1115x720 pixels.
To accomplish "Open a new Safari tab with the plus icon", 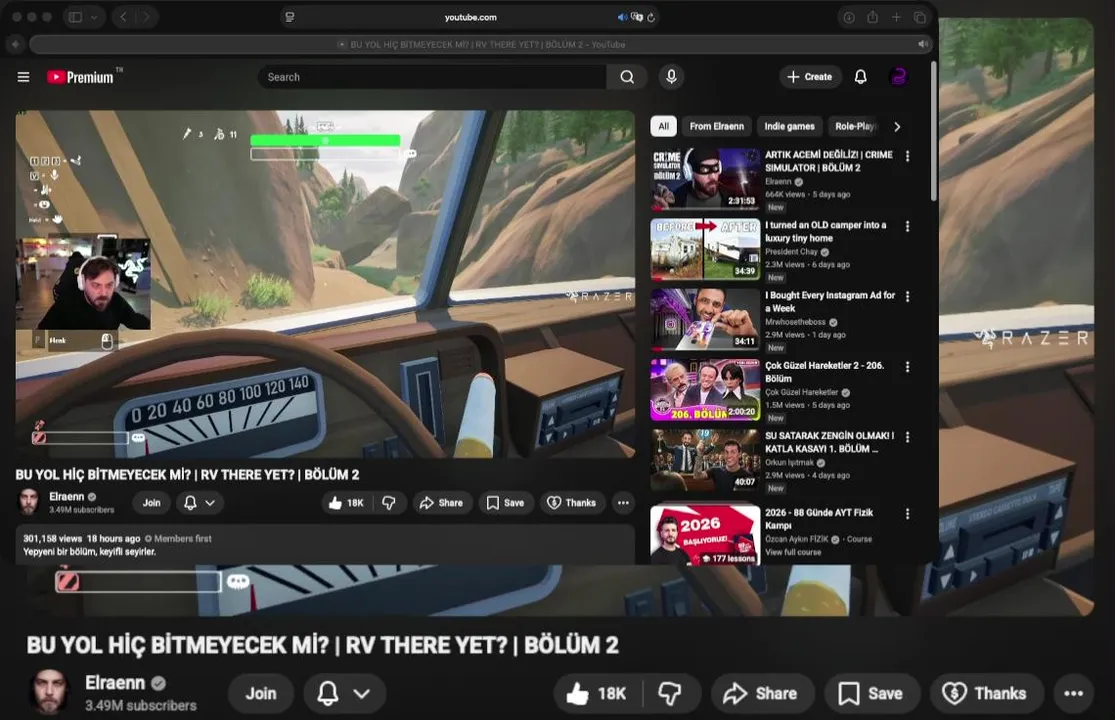I will point(896,18).
